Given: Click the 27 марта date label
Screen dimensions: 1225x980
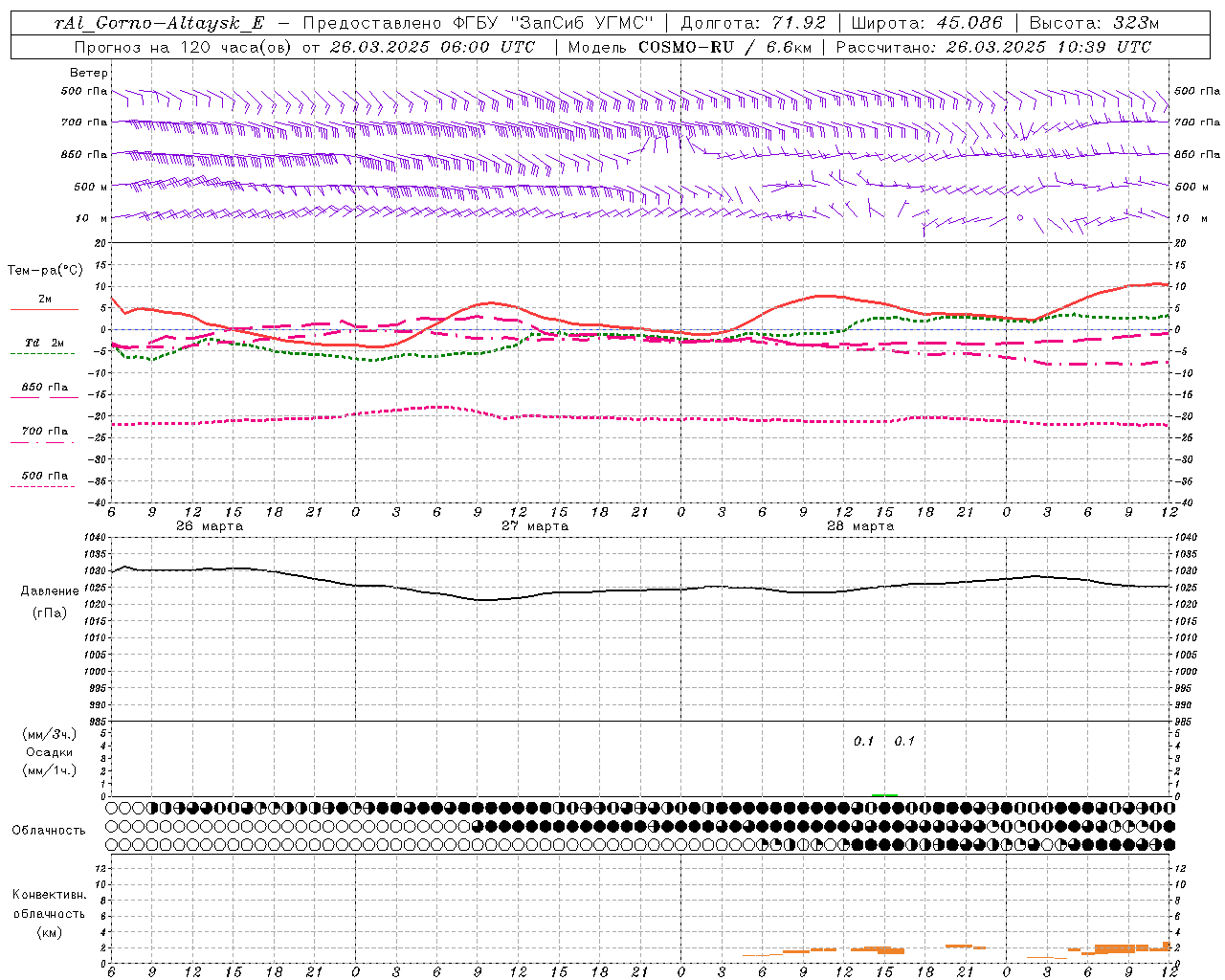Looking at the screenshot, I should click(x=535, y=526).
